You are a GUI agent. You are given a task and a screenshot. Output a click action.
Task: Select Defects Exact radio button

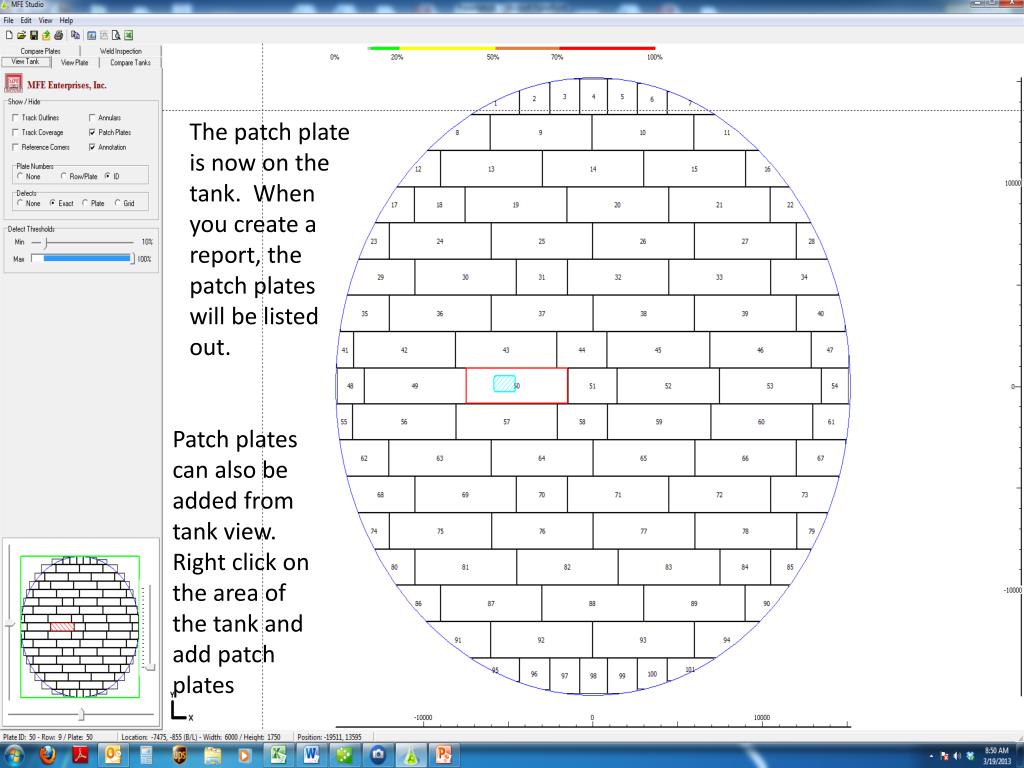click(54, 203)
